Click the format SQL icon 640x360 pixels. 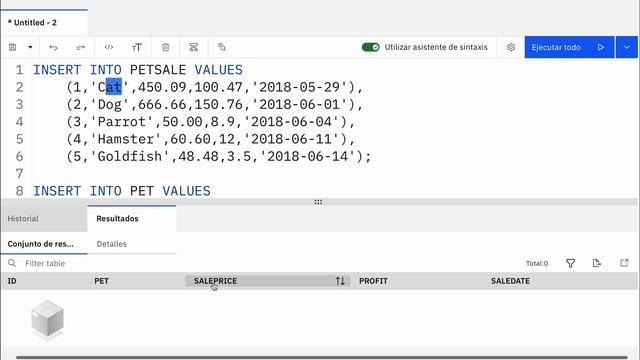pyautogui.click(x=193, y=47)
